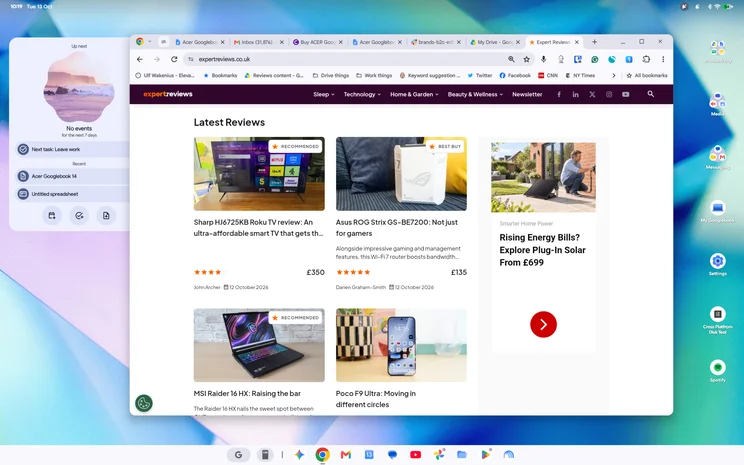Viewport: 744px width, 465px height.
Task: Open Expert Reviews' LinkedIn icon
Action: pyautogui.click(x=576, y=94)
